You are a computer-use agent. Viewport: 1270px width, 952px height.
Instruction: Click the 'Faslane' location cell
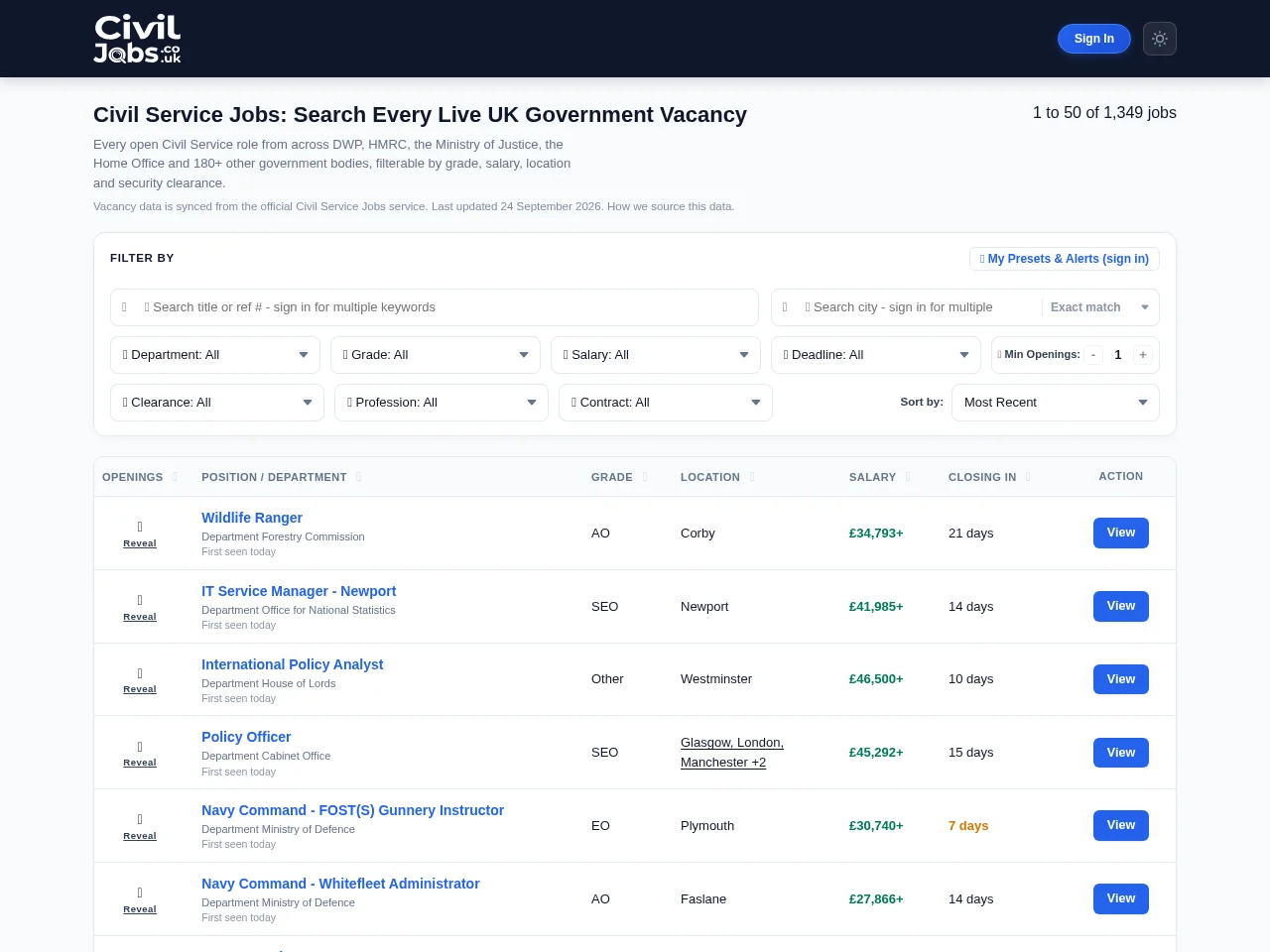coord(703,899)
